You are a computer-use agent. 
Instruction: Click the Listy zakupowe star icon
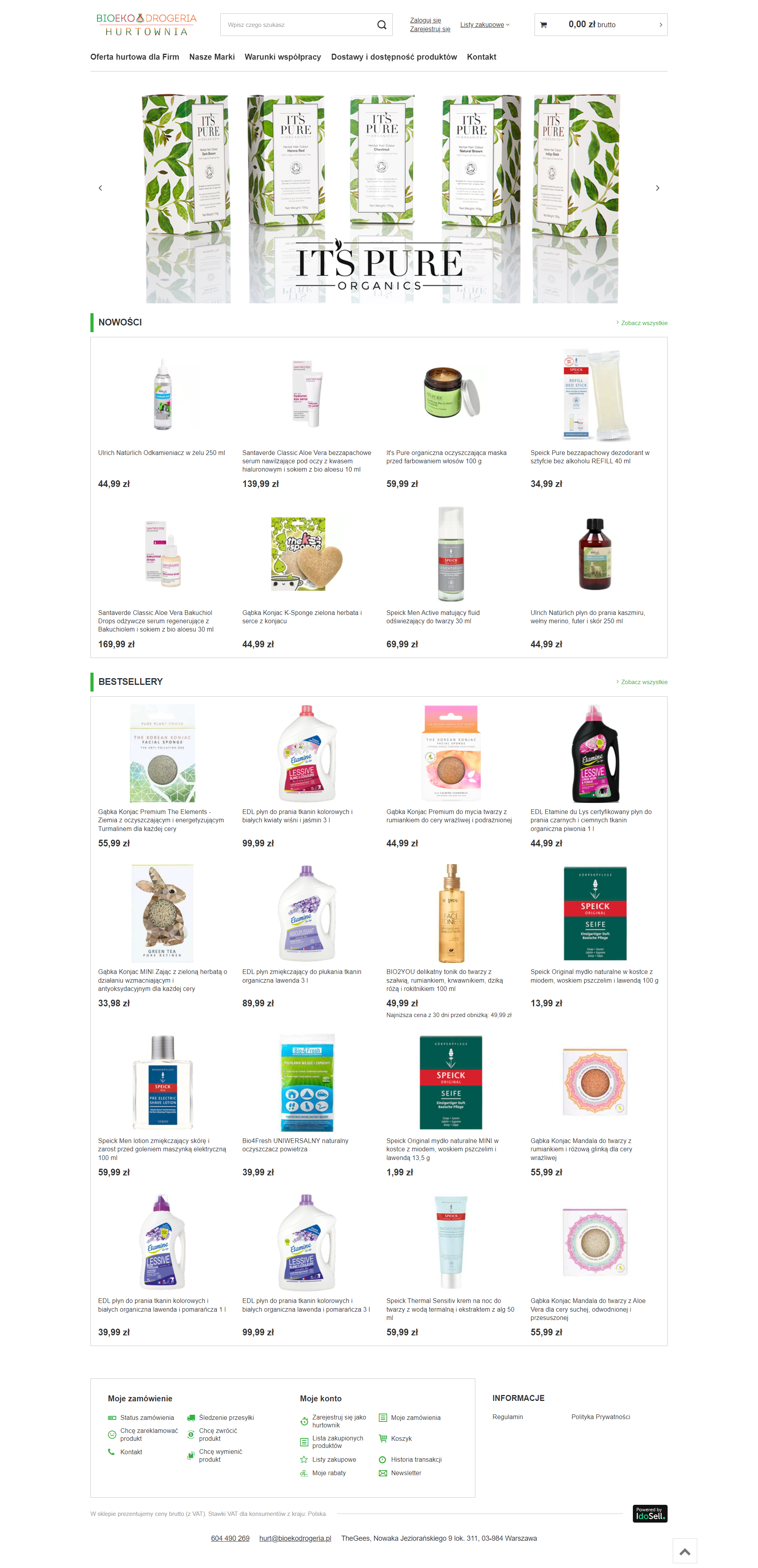[x=304, y=1460]
